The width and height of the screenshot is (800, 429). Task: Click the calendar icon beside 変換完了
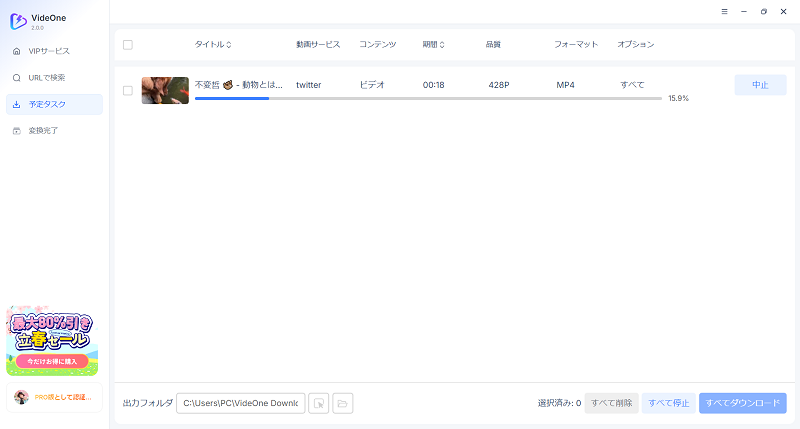click(17, 131)
